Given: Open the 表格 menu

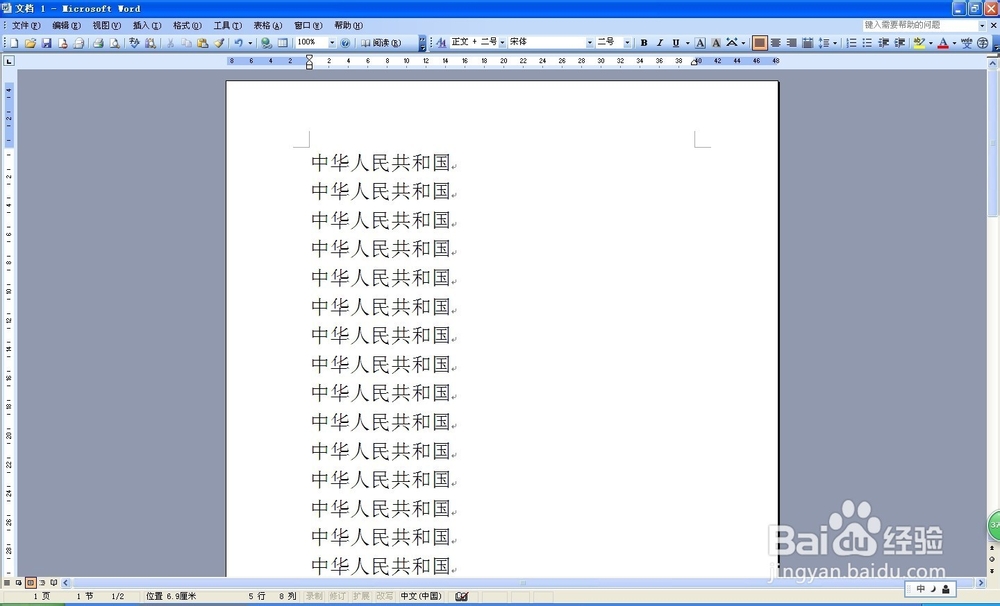Looking at the screenshot, I should coord(267,26).
